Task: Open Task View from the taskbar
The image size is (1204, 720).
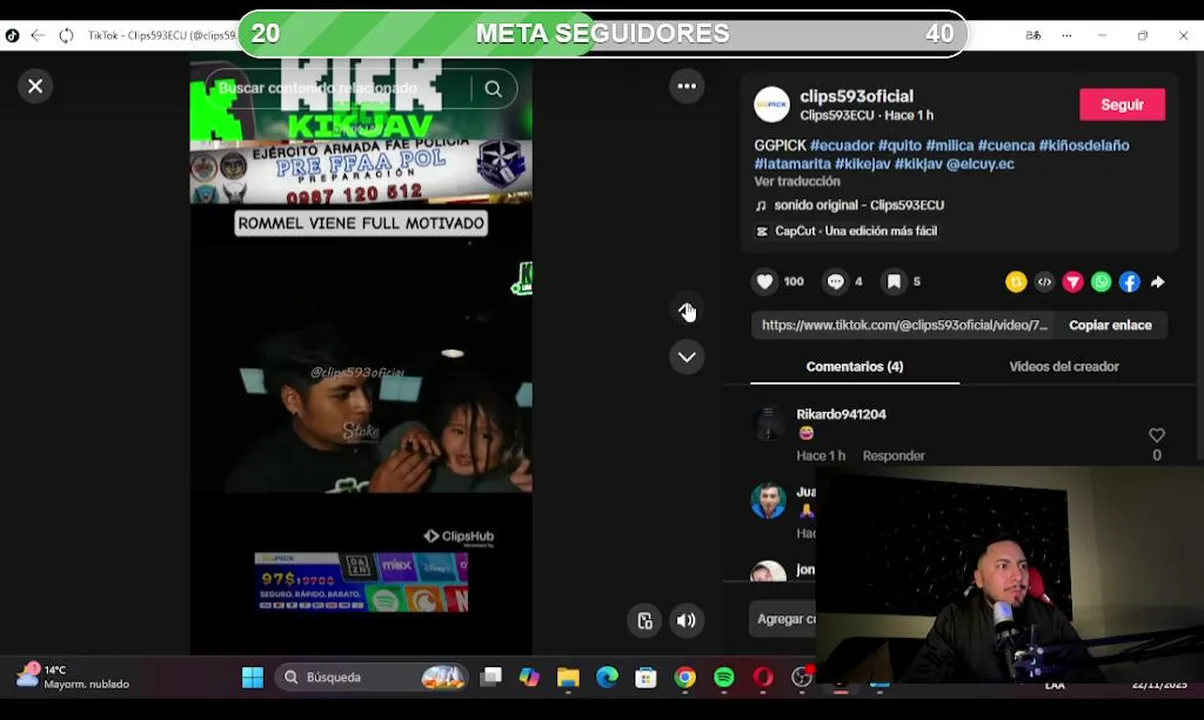Action: (x=491, y=678)
